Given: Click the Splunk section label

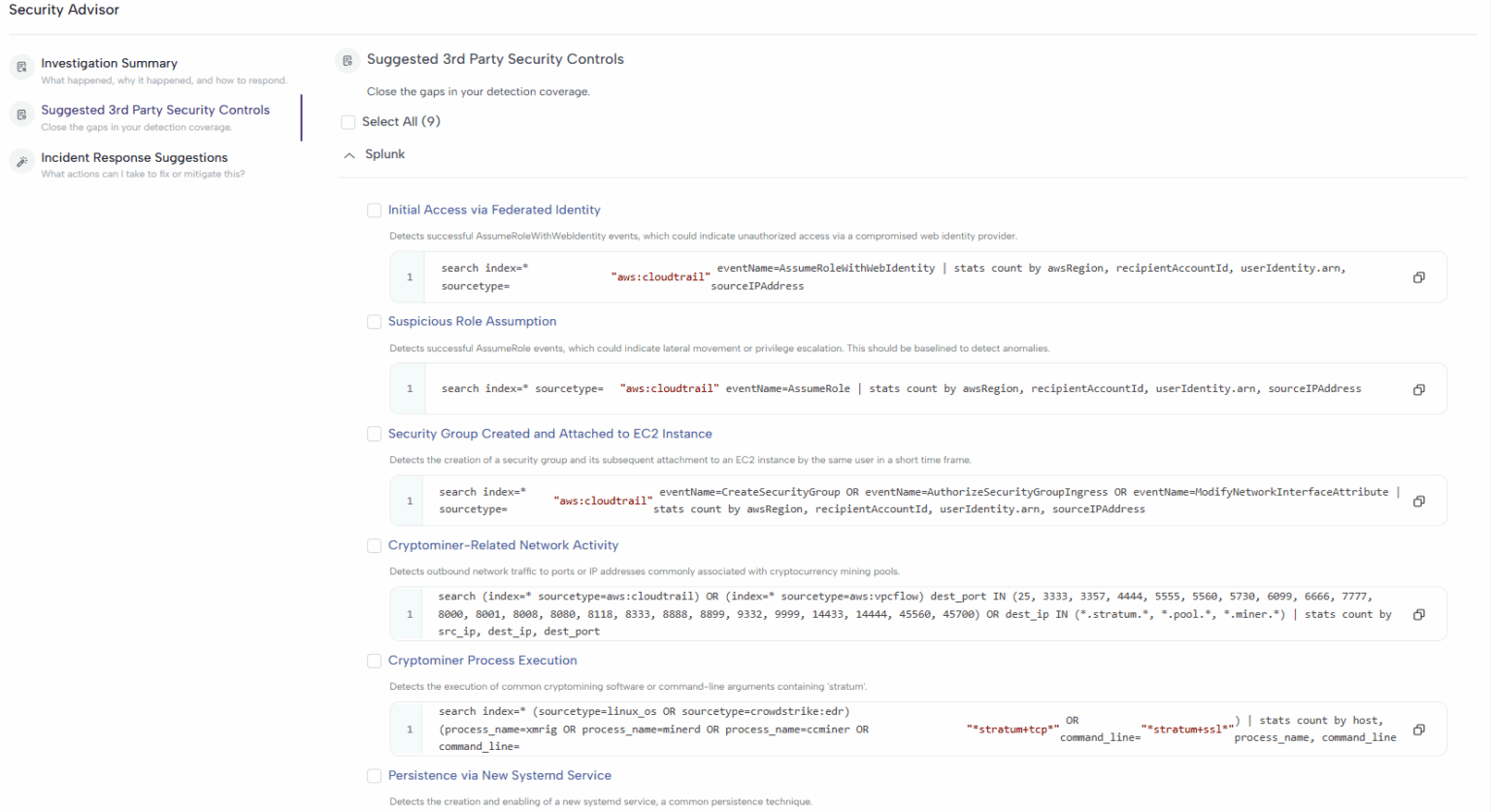Looking at the screenshot, I should click(385, 154).
